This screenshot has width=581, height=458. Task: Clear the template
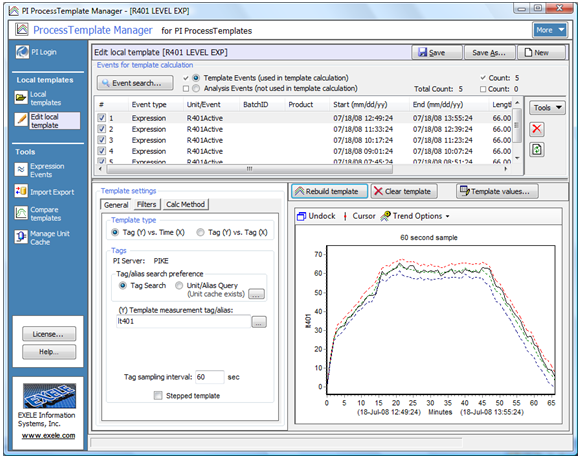pos(404,191)
